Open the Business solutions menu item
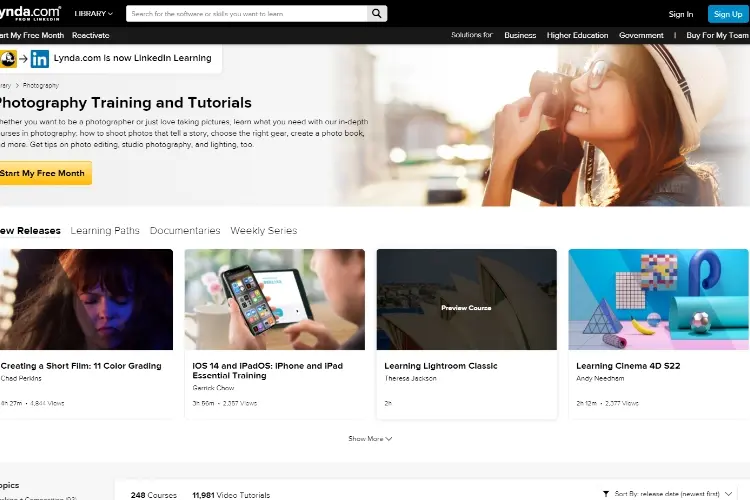The width and height of the screenshot is (750, 500). click(520, 35)
